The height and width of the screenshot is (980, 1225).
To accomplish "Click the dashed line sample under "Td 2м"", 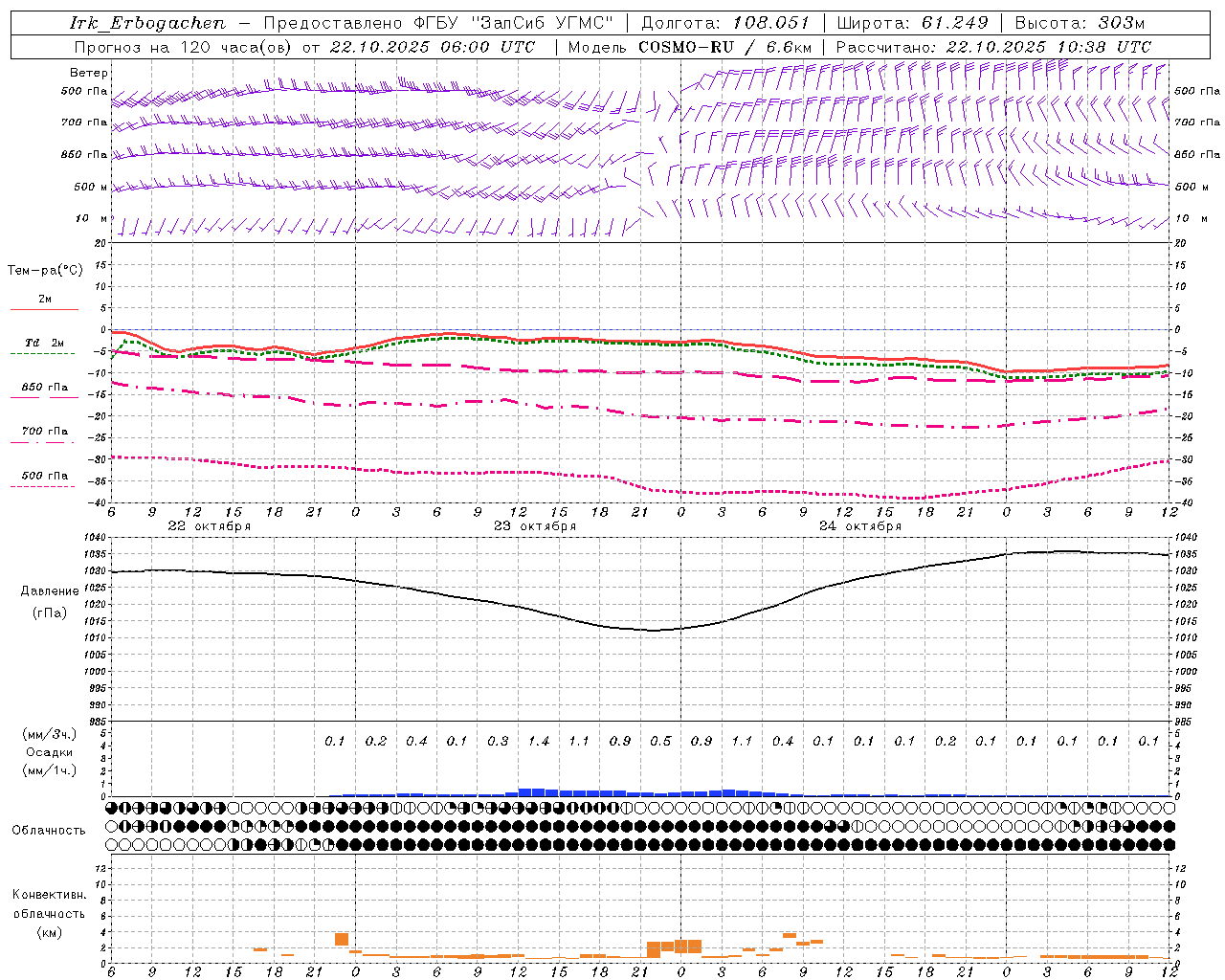I will tap(43, 354).
